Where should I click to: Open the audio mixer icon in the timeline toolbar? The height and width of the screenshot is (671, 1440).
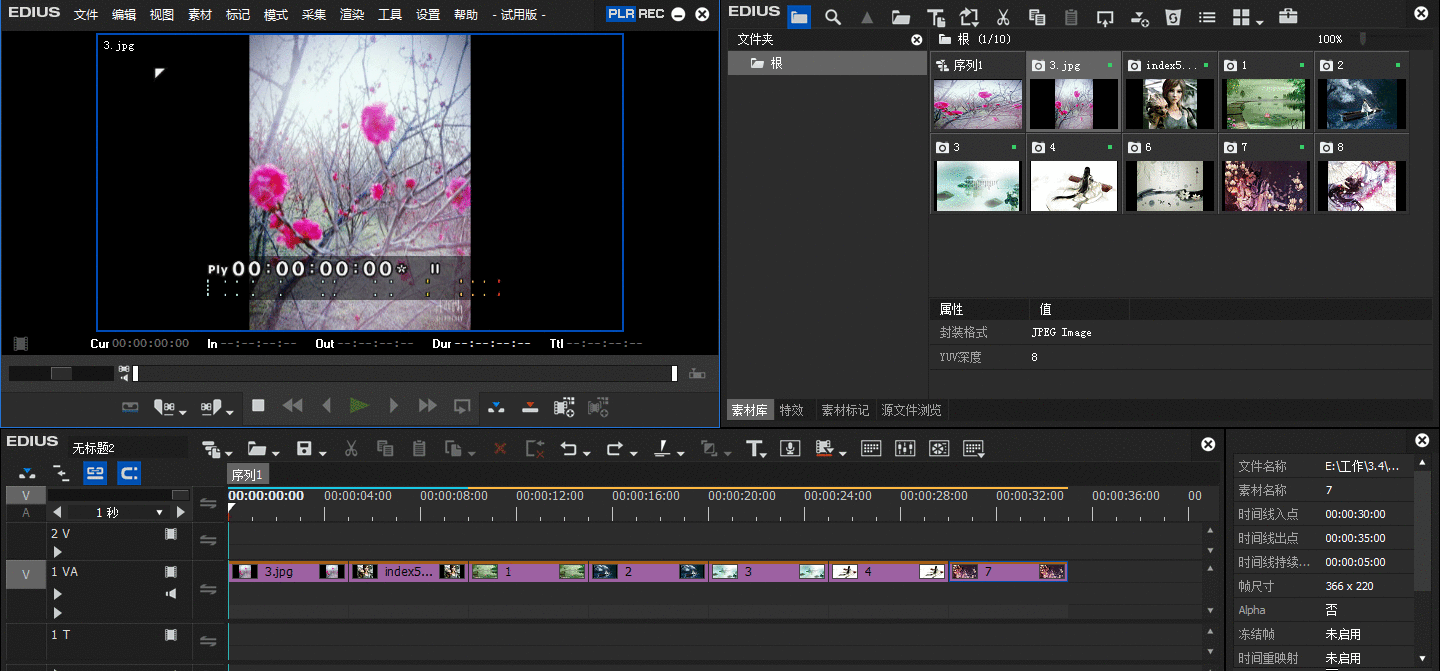pos(904,449)
